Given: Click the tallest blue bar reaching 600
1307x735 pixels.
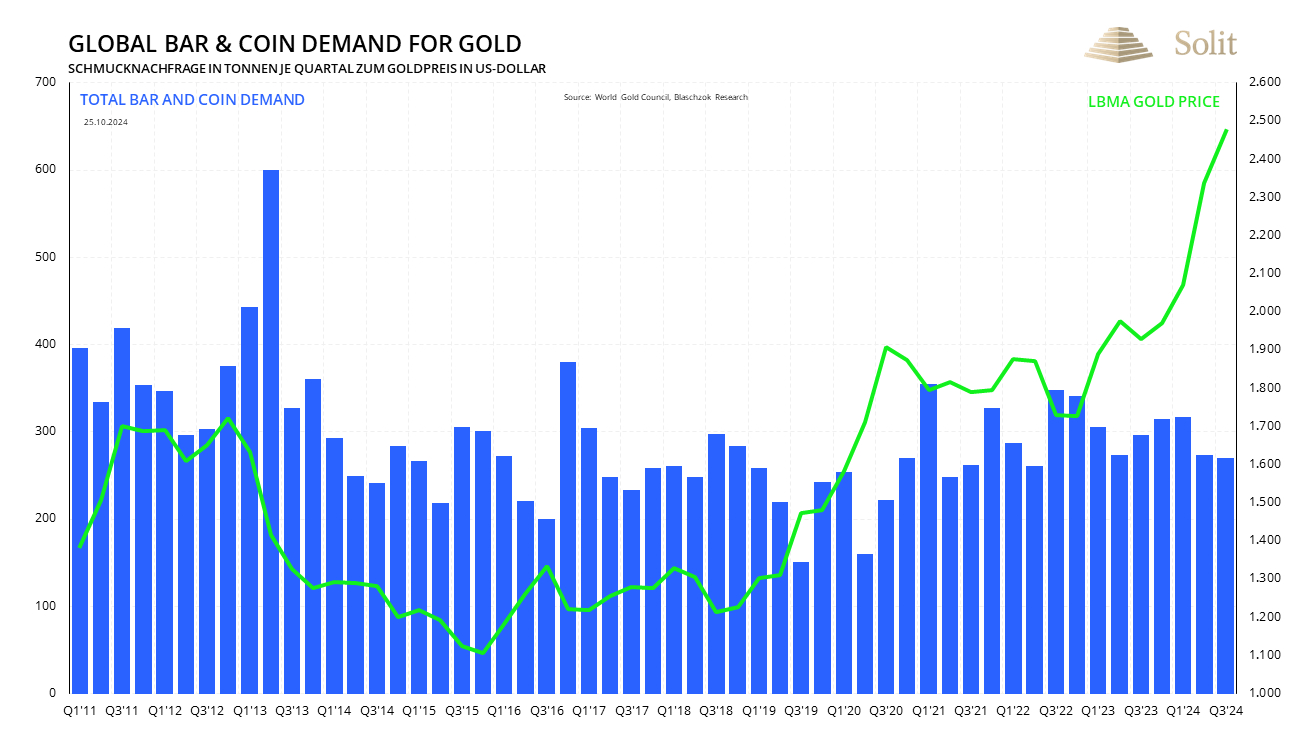Looking at the screenshot, I should tap(271, 430).
